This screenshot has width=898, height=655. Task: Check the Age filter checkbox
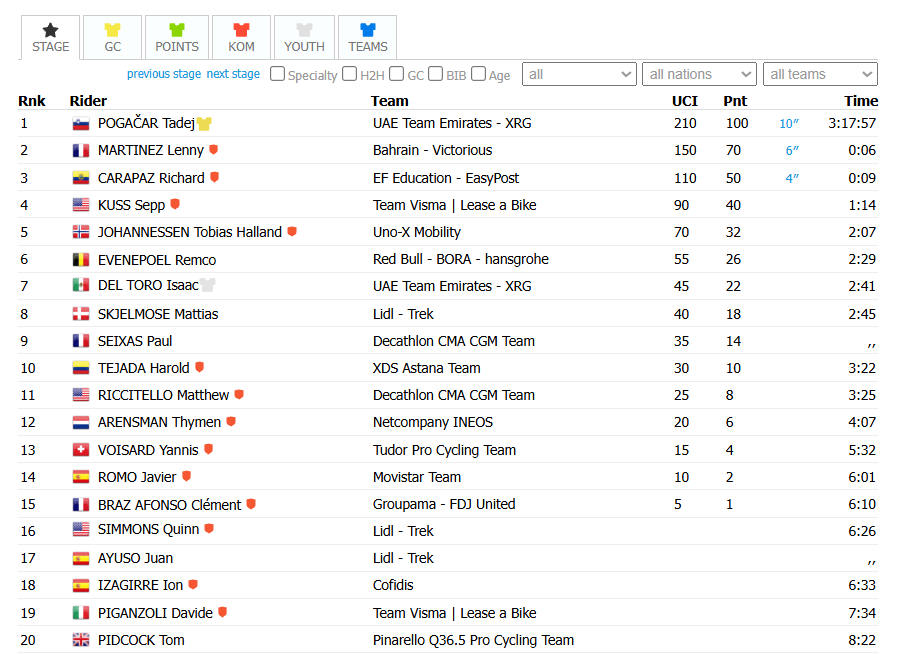click(478, 74)
